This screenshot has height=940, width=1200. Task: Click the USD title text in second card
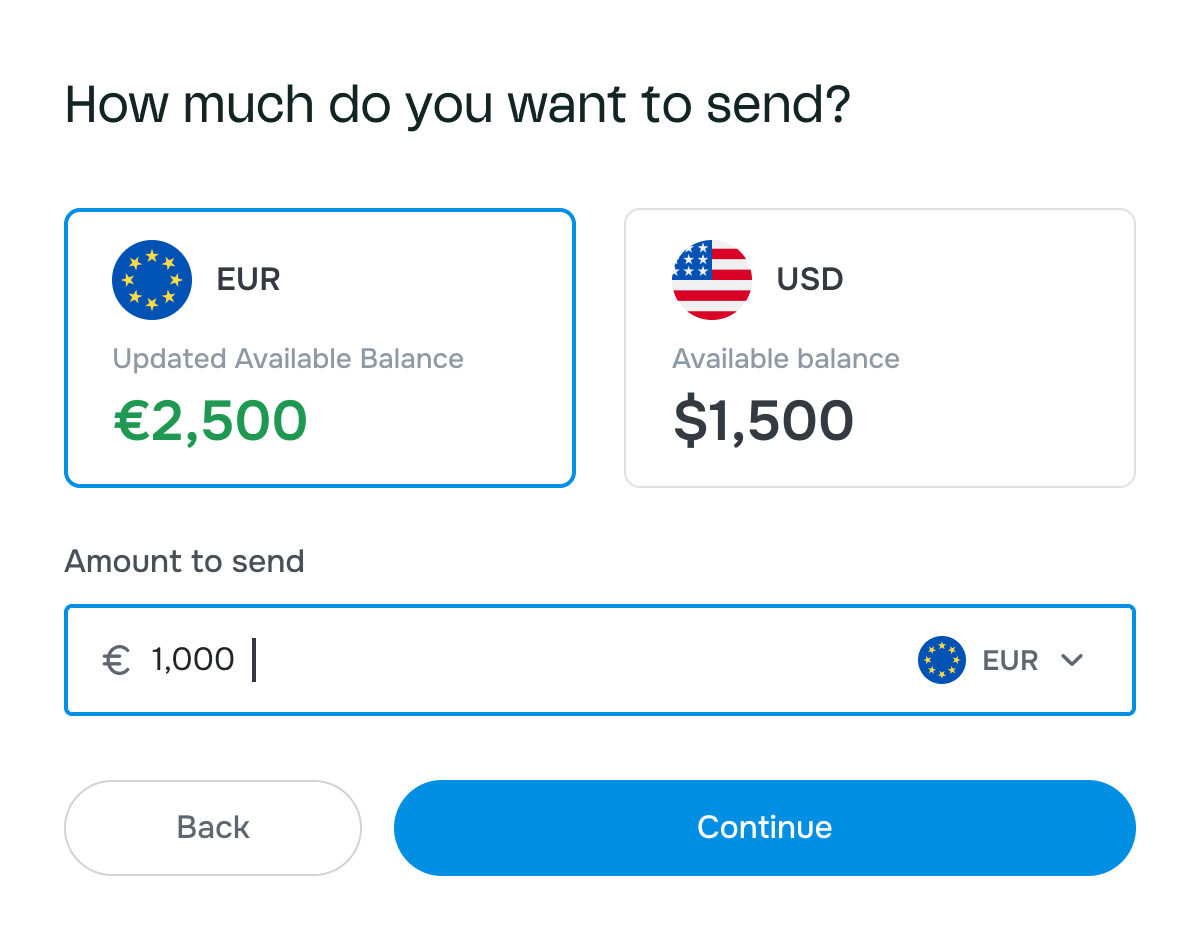810,279
